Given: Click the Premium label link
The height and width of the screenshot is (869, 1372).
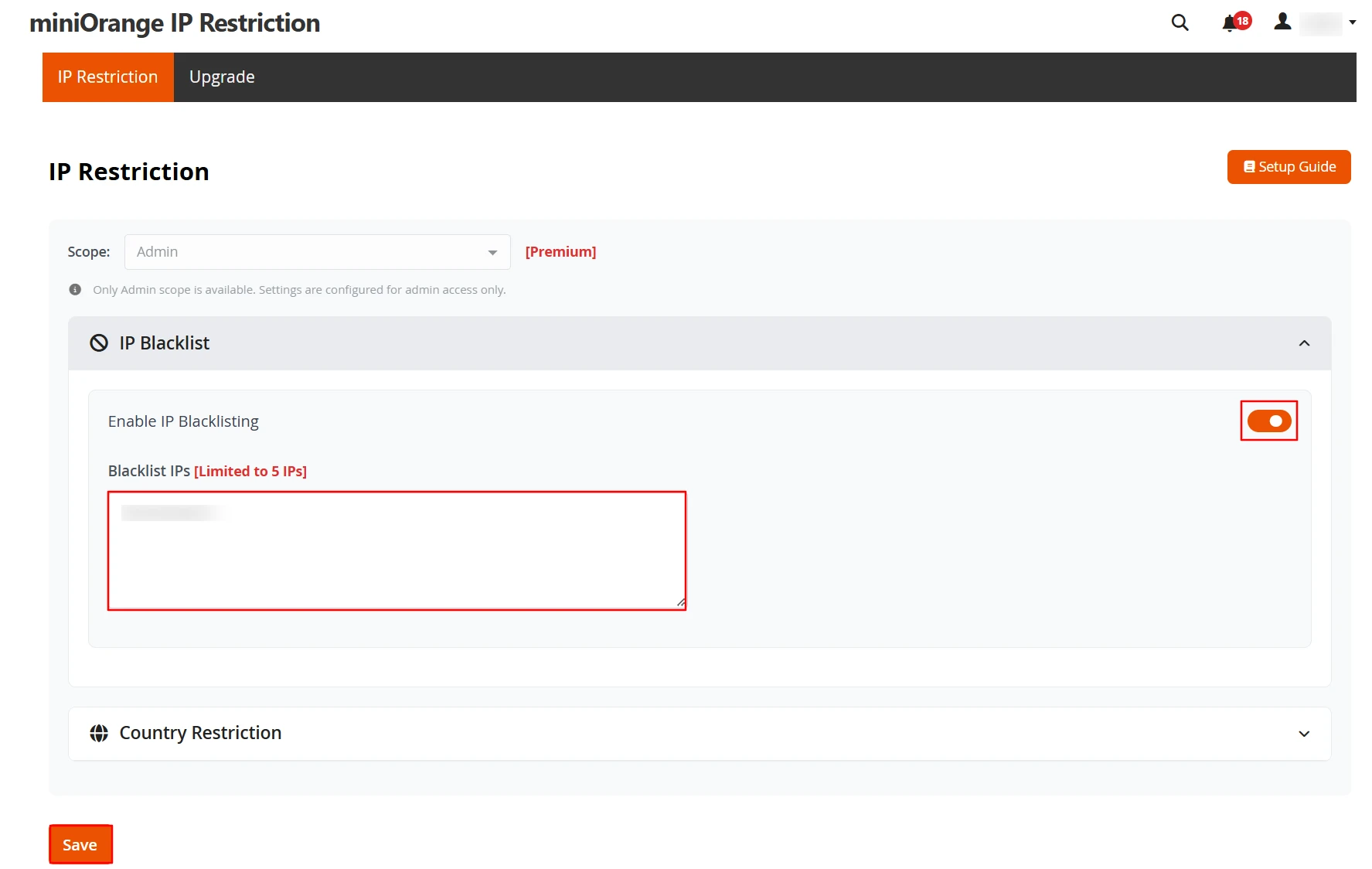Looking at the screenshot, I should (560, 252).
